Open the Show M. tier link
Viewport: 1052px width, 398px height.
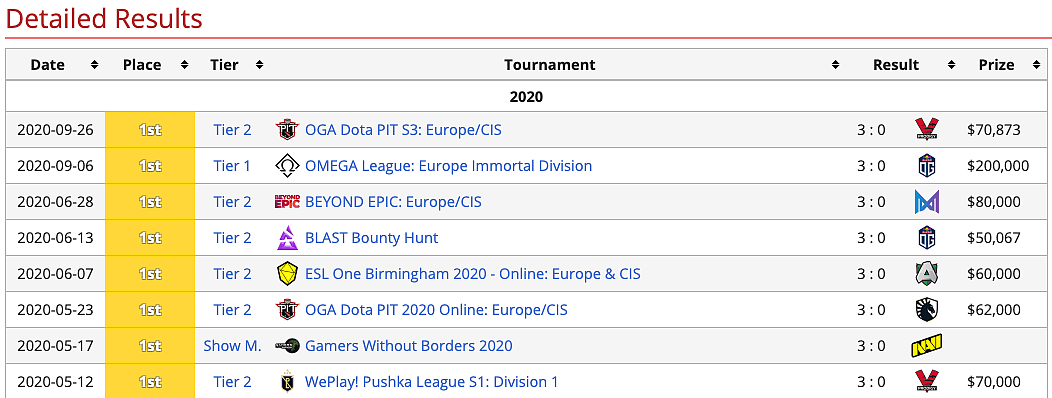(232, 346)
